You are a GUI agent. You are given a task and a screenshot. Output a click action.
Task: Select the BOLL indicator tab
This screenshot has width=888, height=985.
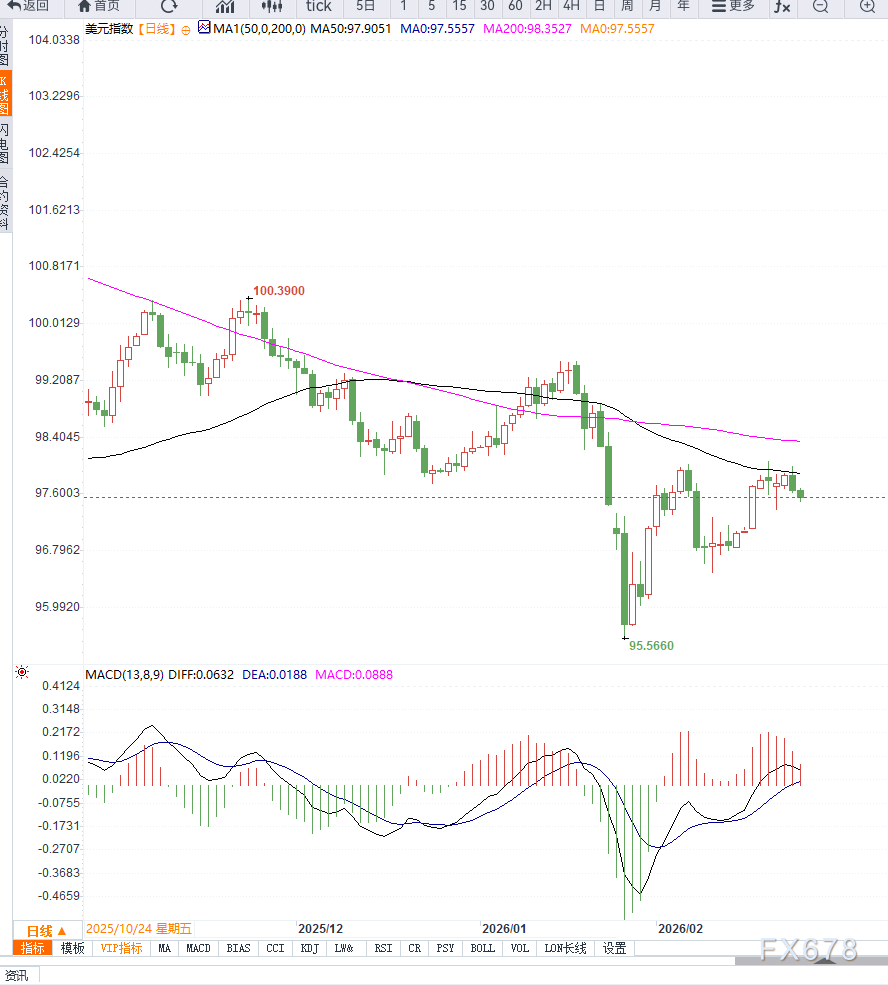482,948
